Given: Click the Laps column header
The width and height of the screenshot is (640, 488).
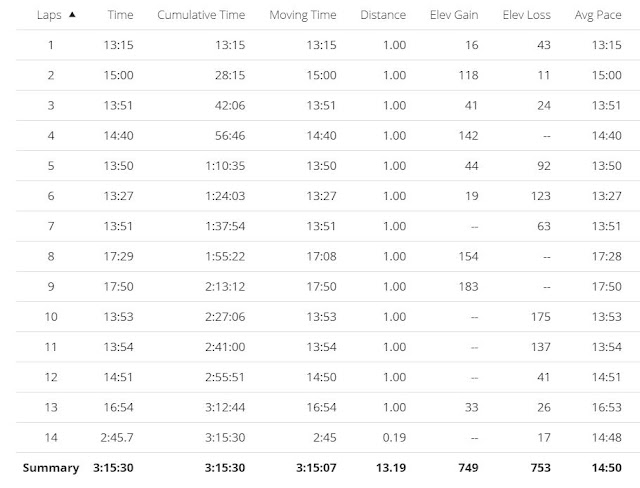Looking at the screenshot, I should (49, 15).
